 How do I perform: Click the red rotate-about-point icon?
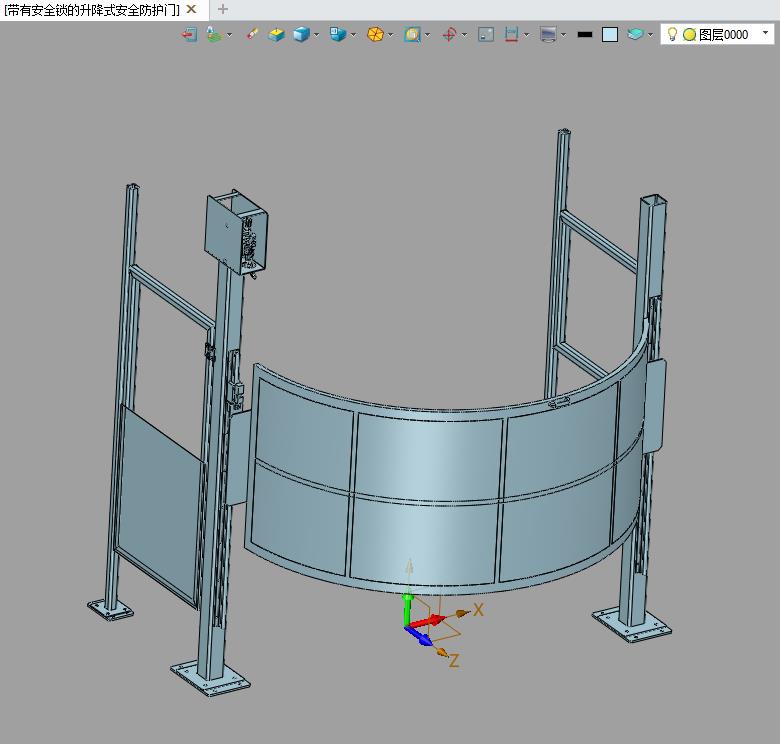pos(449,34)
